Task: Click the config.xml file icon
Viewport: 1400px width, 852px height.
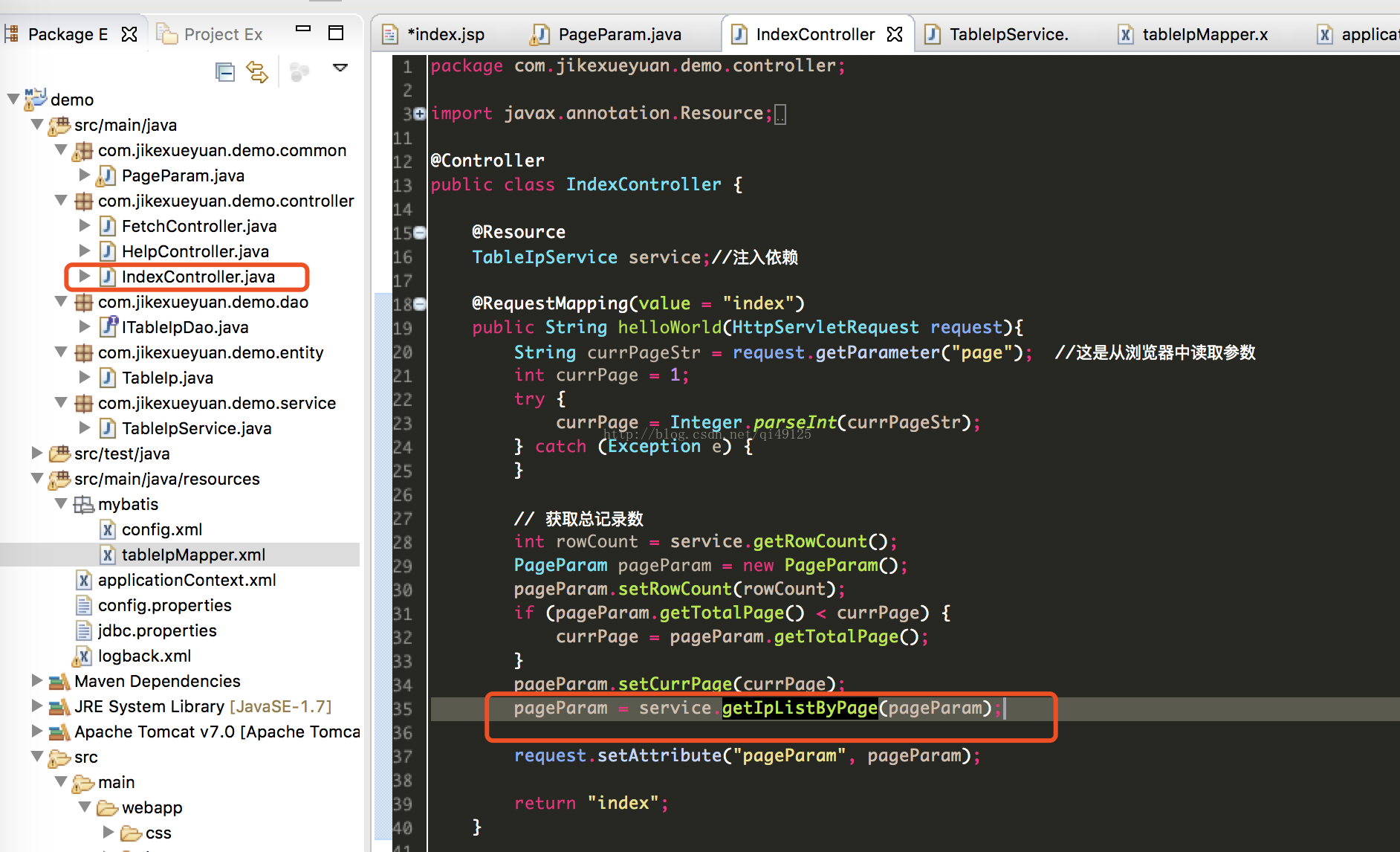Action: click(x=108, y=529)
